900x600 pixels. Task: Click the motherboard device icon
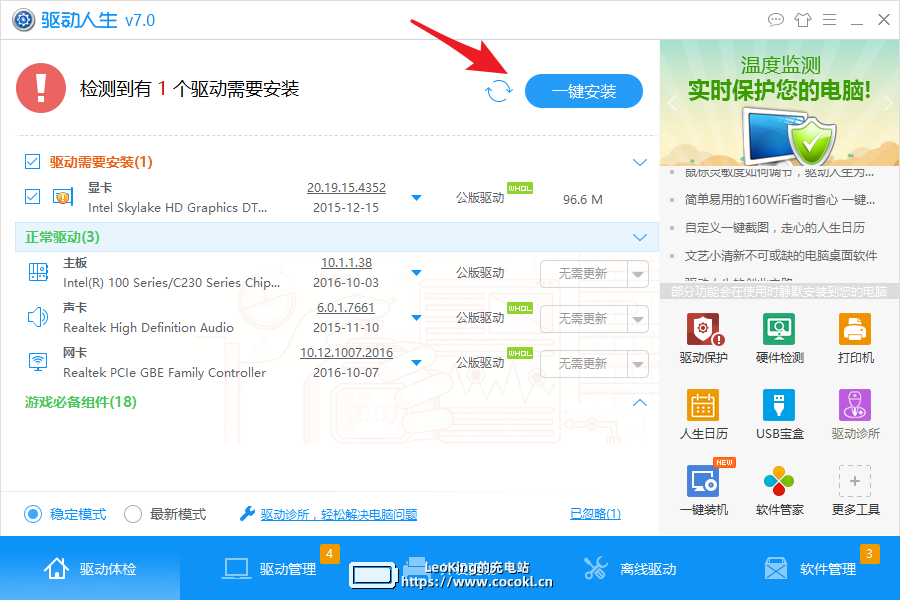(x=38, y=272)
